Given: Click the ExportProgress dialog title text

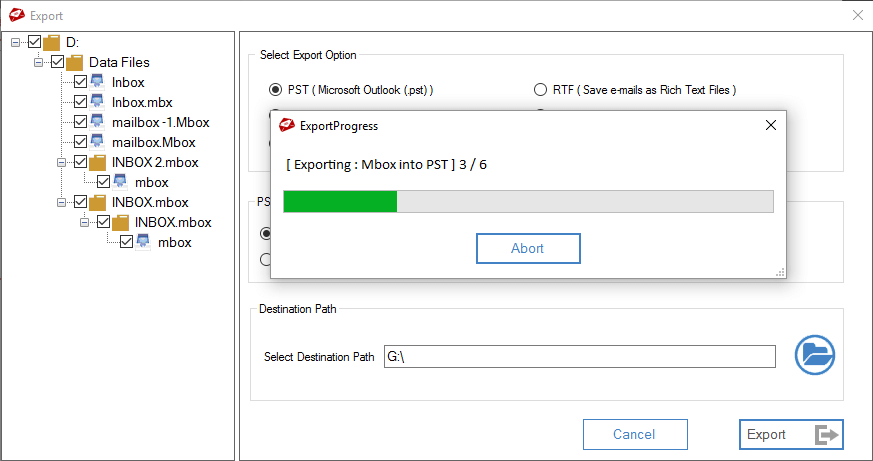Looking at the screenshot, I should pos(339,126).
